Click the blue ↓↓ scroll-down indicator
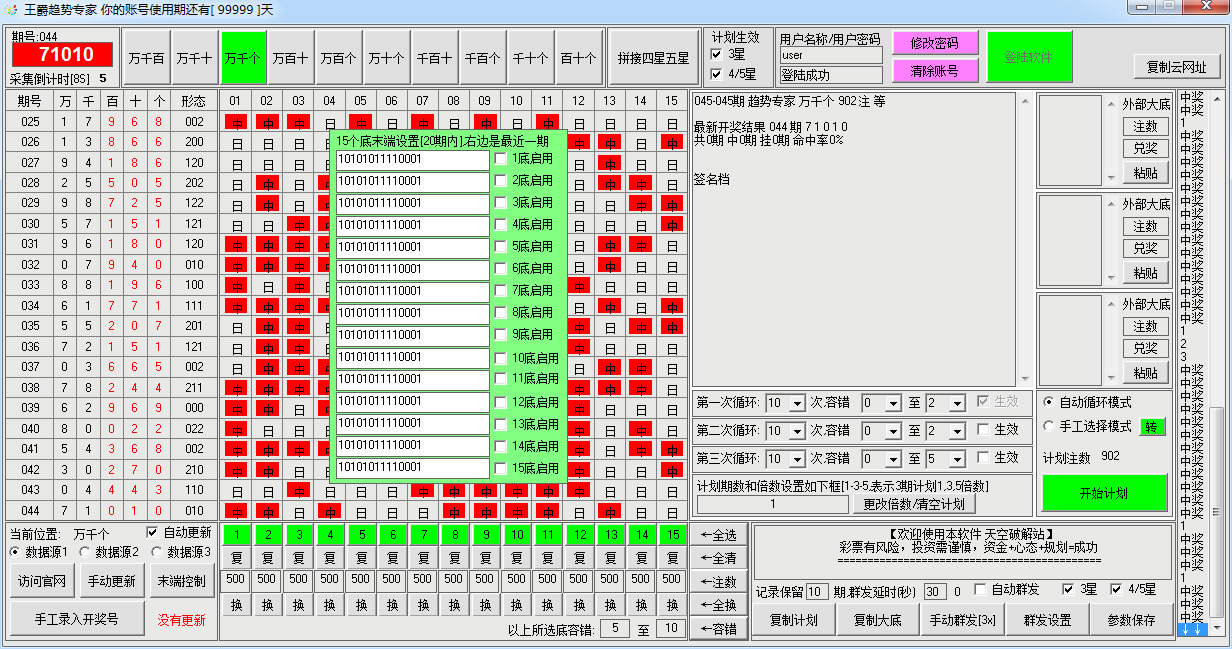This screenshot has height=649, width=1232. click(1190, 629)
